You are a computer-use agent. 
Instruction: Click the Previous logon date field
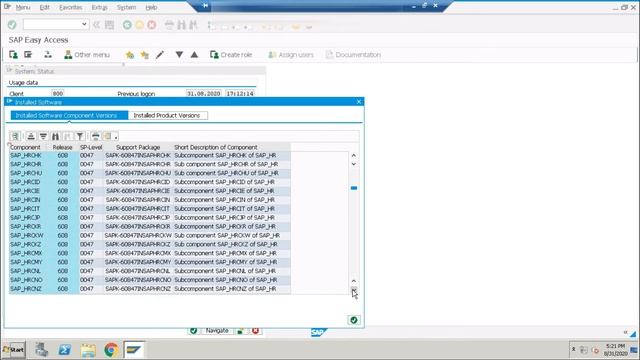pyautogui.click(x=204, y=93)
